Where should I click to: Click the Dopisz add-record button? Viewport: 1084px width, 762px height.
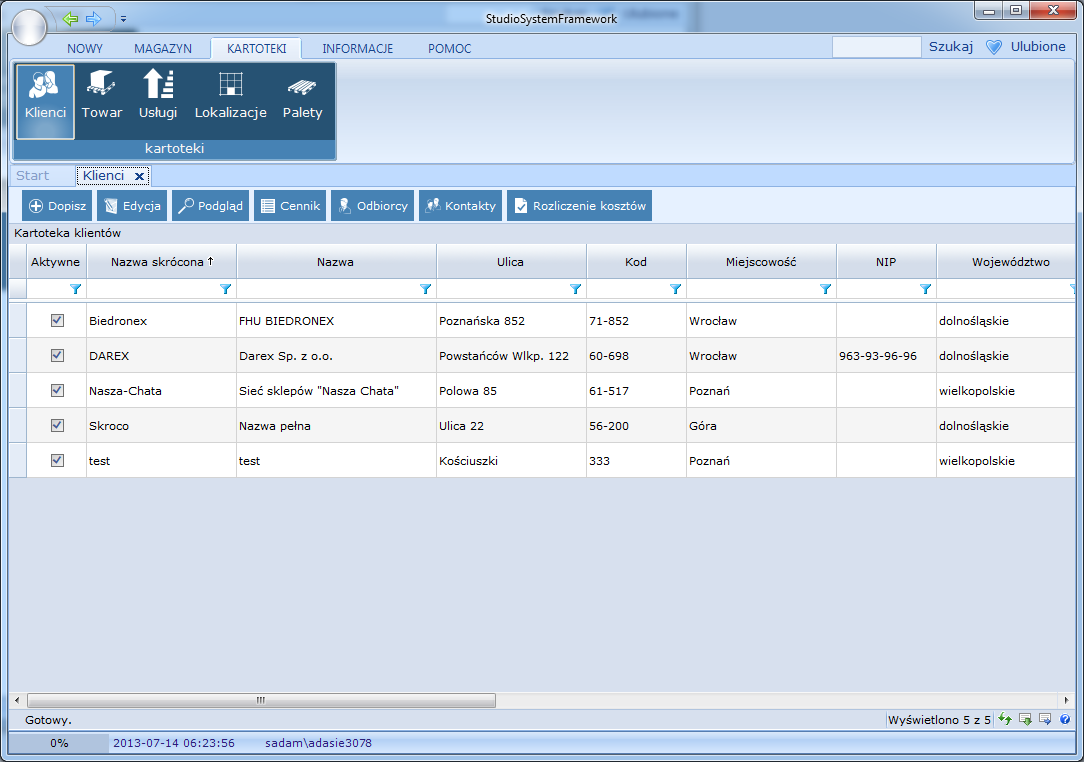click(57, 205)
